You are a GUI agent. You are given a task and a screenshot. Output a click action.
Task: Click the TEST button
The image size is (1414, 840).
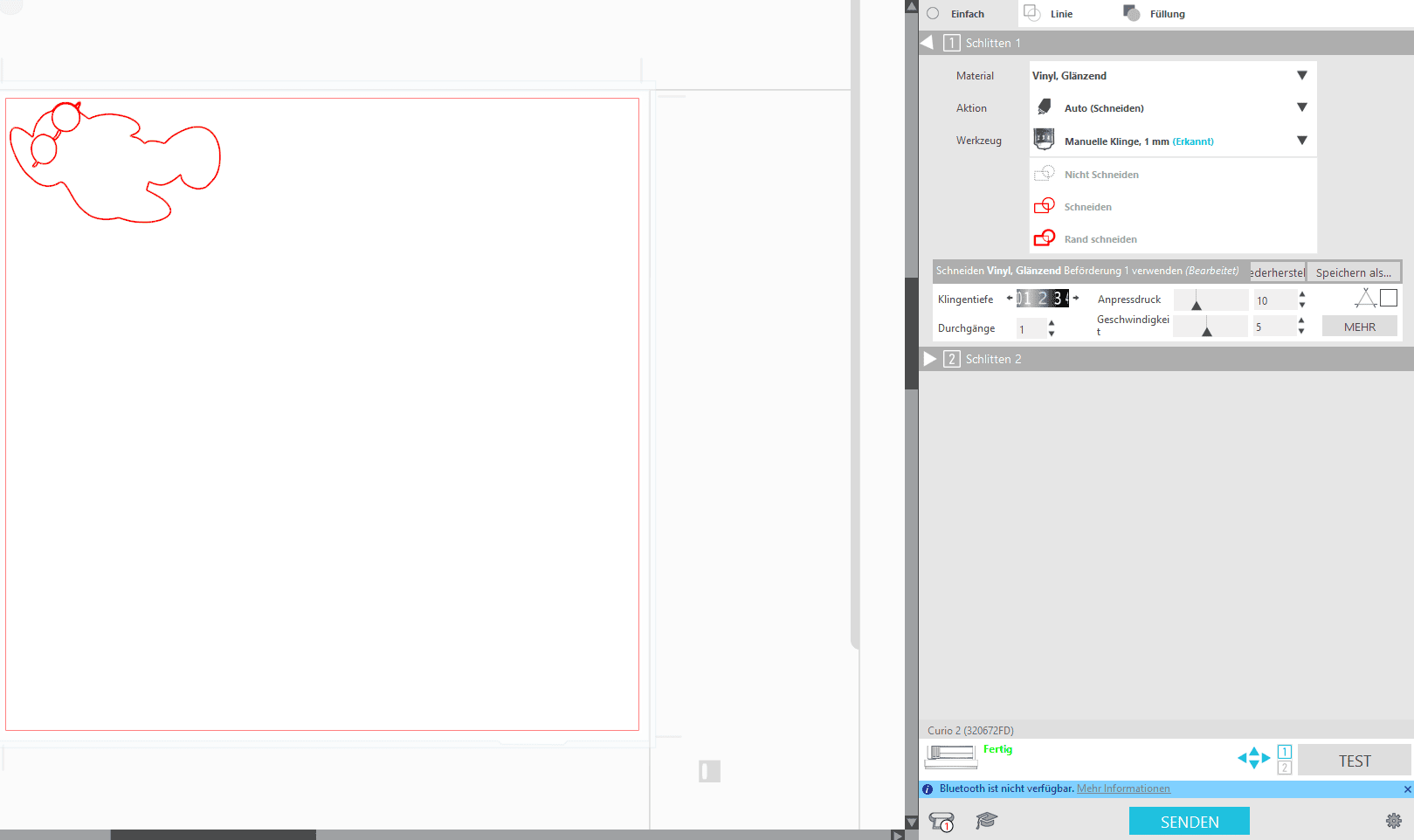1355,761
